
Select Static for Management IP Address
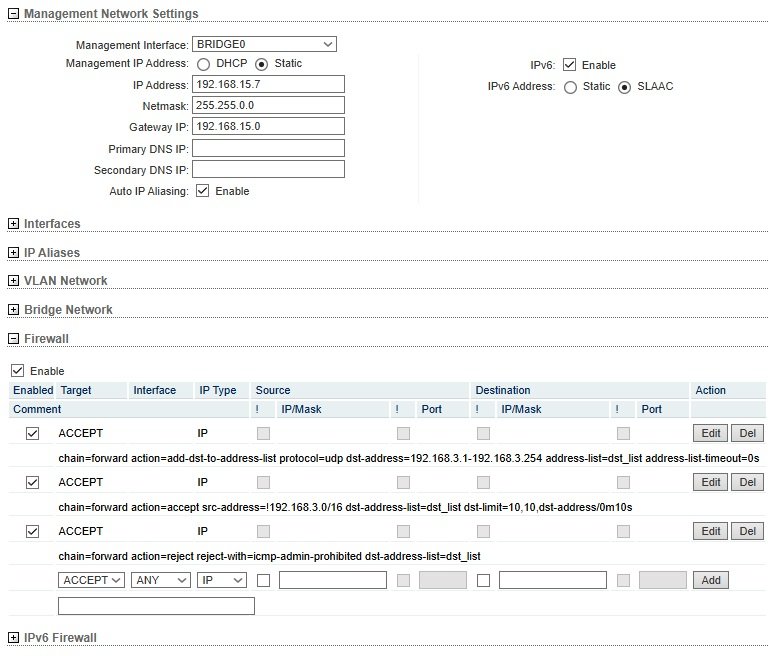[x=261, y=64]
